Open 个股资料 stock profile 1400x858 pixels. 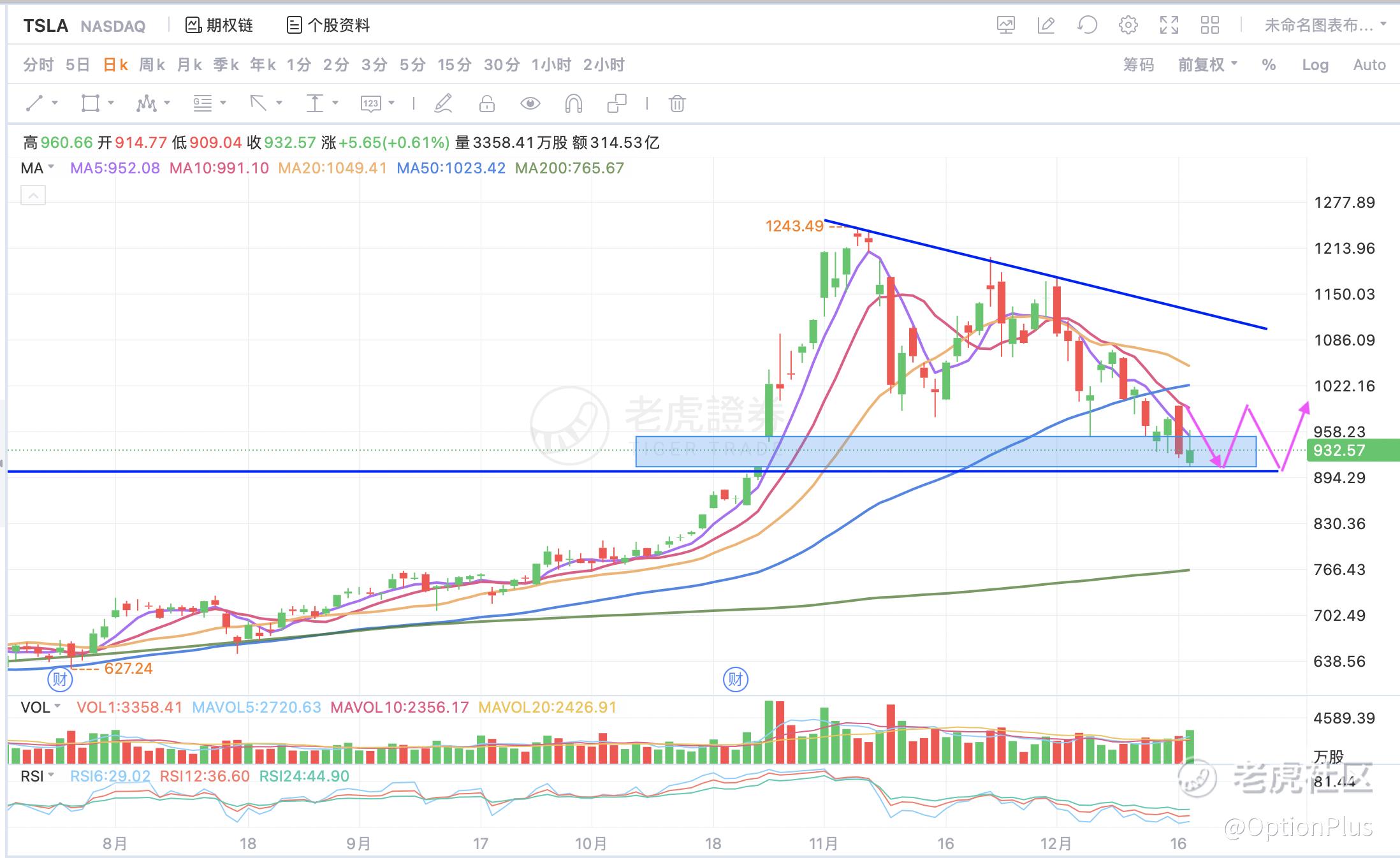coord(328,25)
